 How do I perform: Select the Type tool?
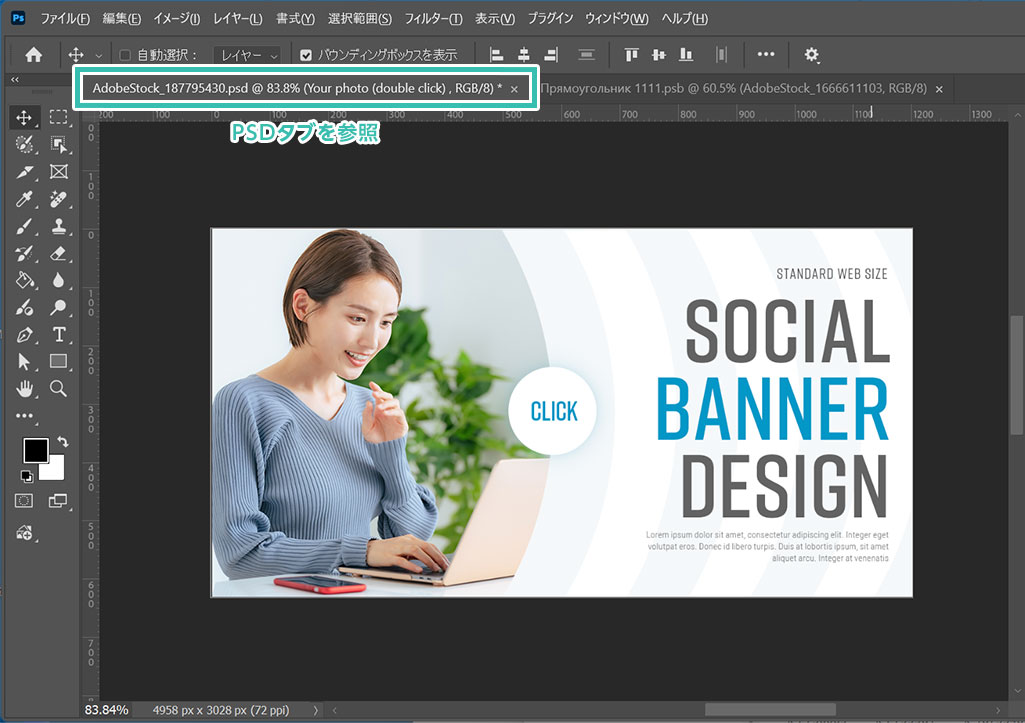point(58,335)
